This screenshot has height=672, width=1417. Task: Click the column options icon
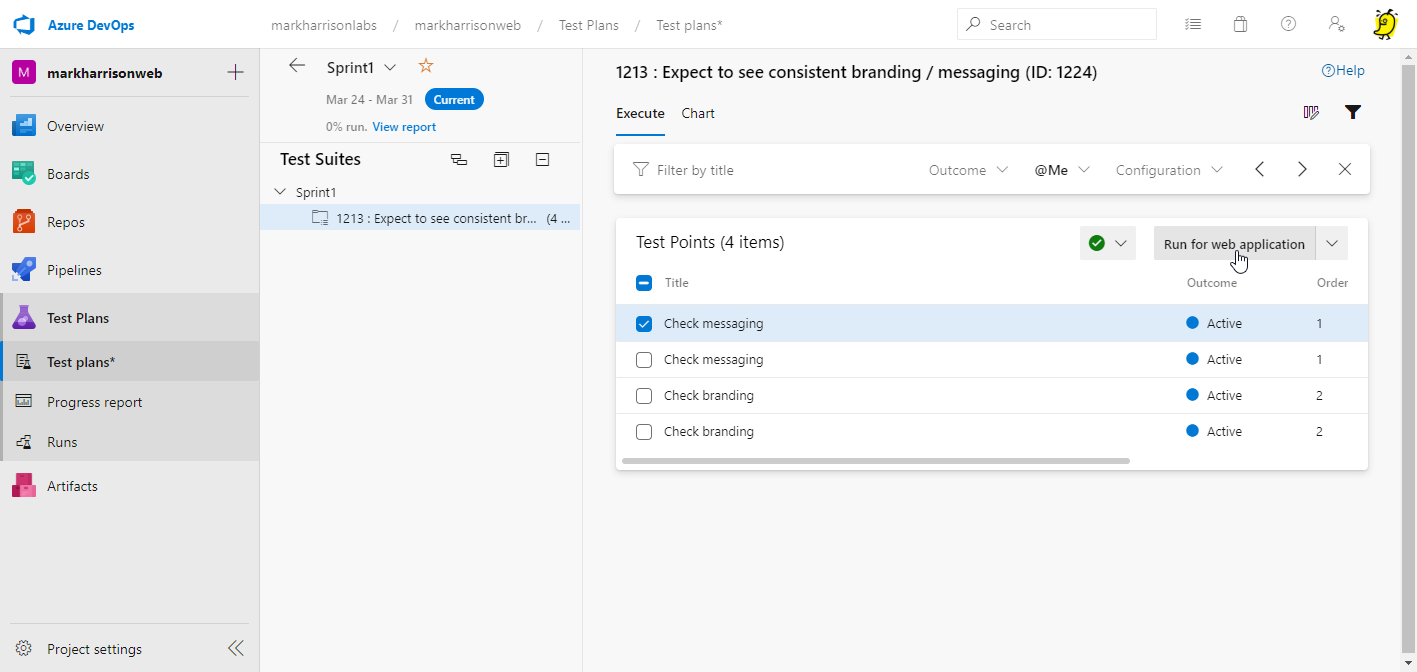pyautogui.click(x=1311, y=113)
